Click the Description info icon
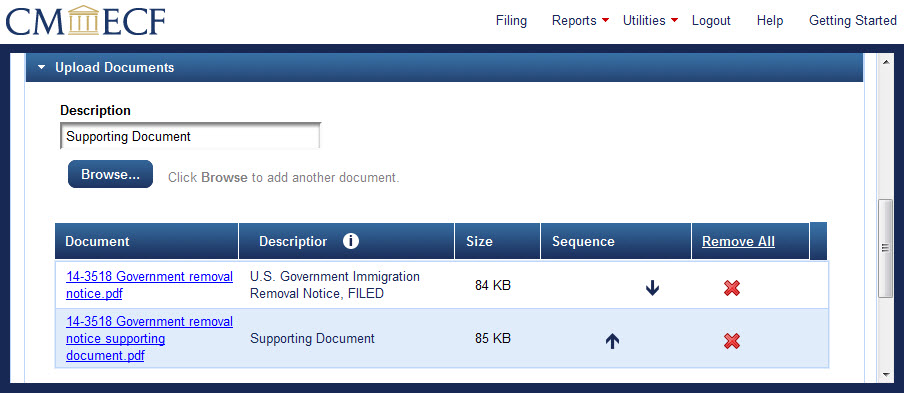 pyautogui.click(x=351, y=241)
